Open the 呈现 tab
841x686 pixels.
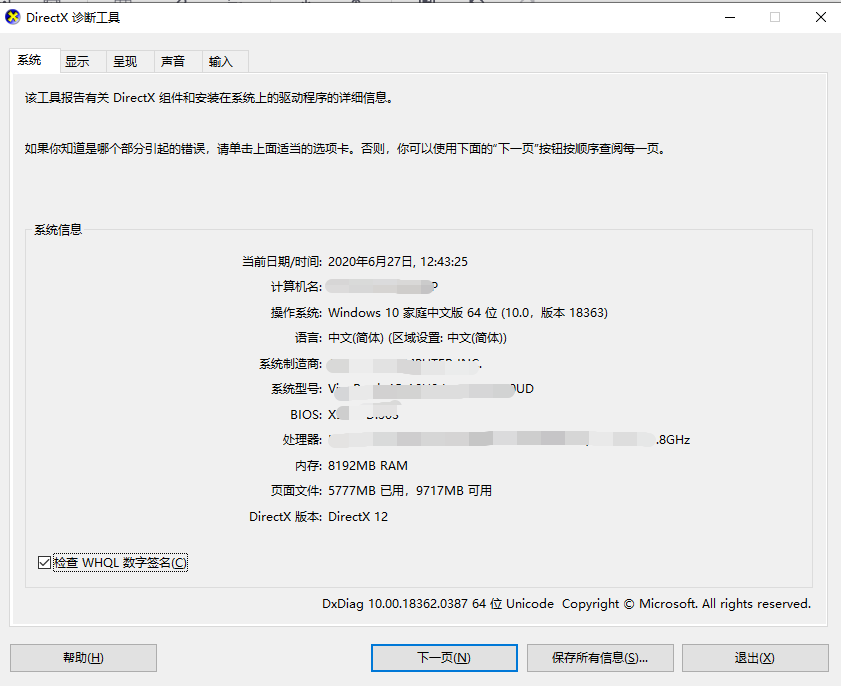tap(130, 62)
